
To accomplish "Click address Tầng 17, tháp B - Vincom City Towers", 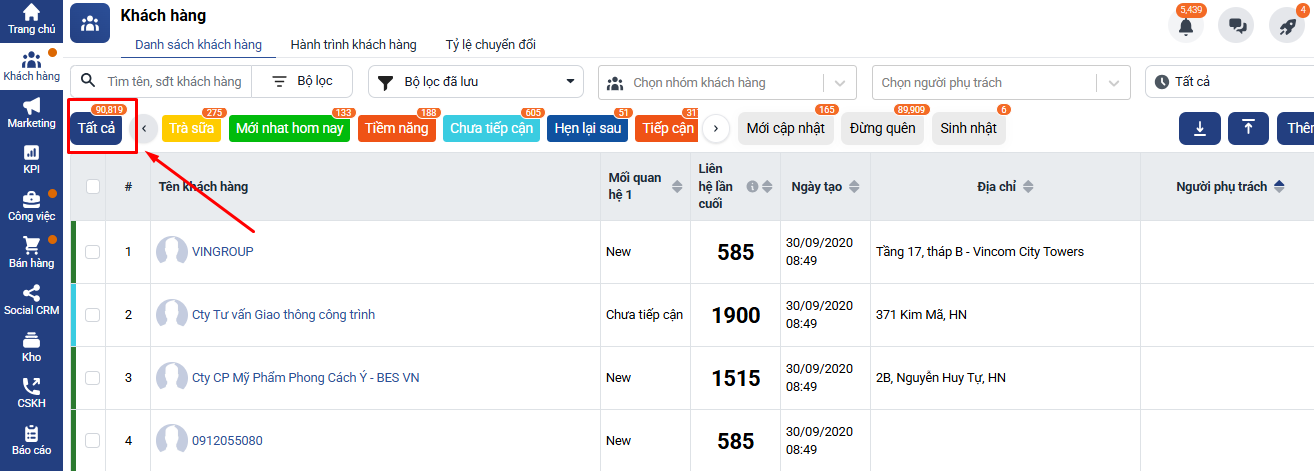I will coord(979,252).
